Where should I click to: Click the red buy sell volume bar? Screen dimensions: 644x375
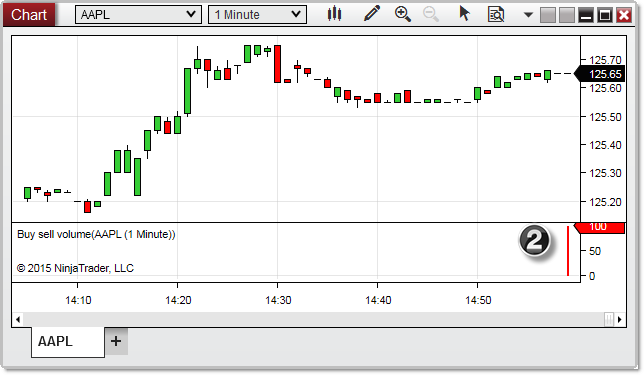click(x=568, y=251)
